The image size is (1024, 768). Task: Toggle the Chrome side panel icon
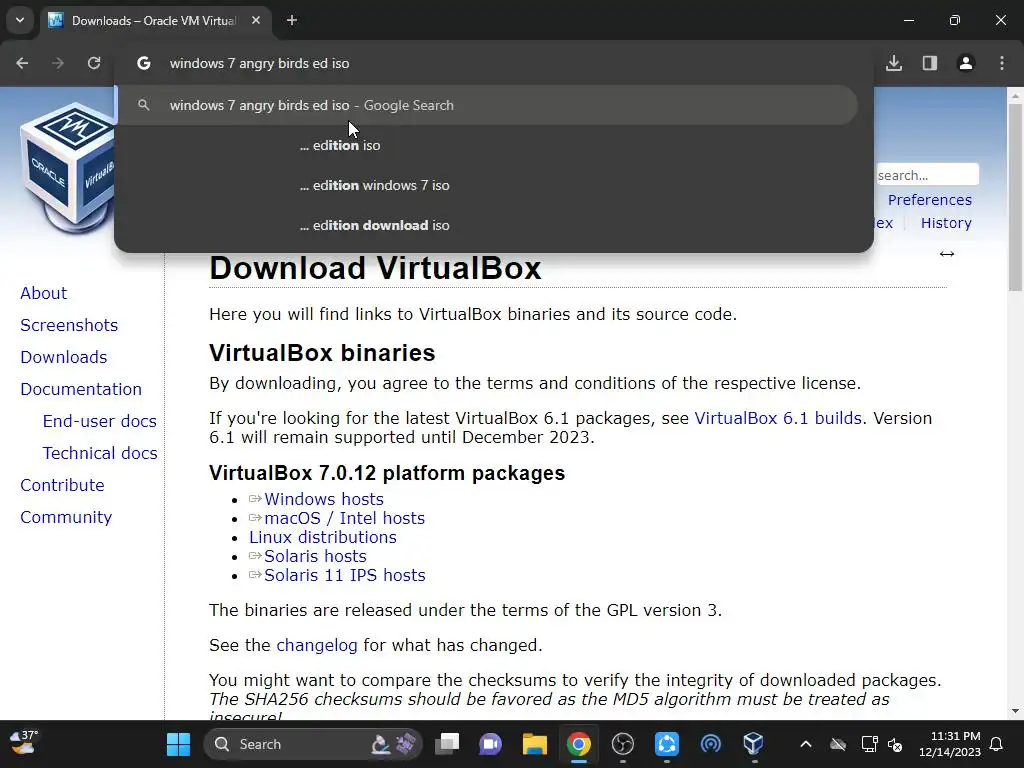(930, 63)
